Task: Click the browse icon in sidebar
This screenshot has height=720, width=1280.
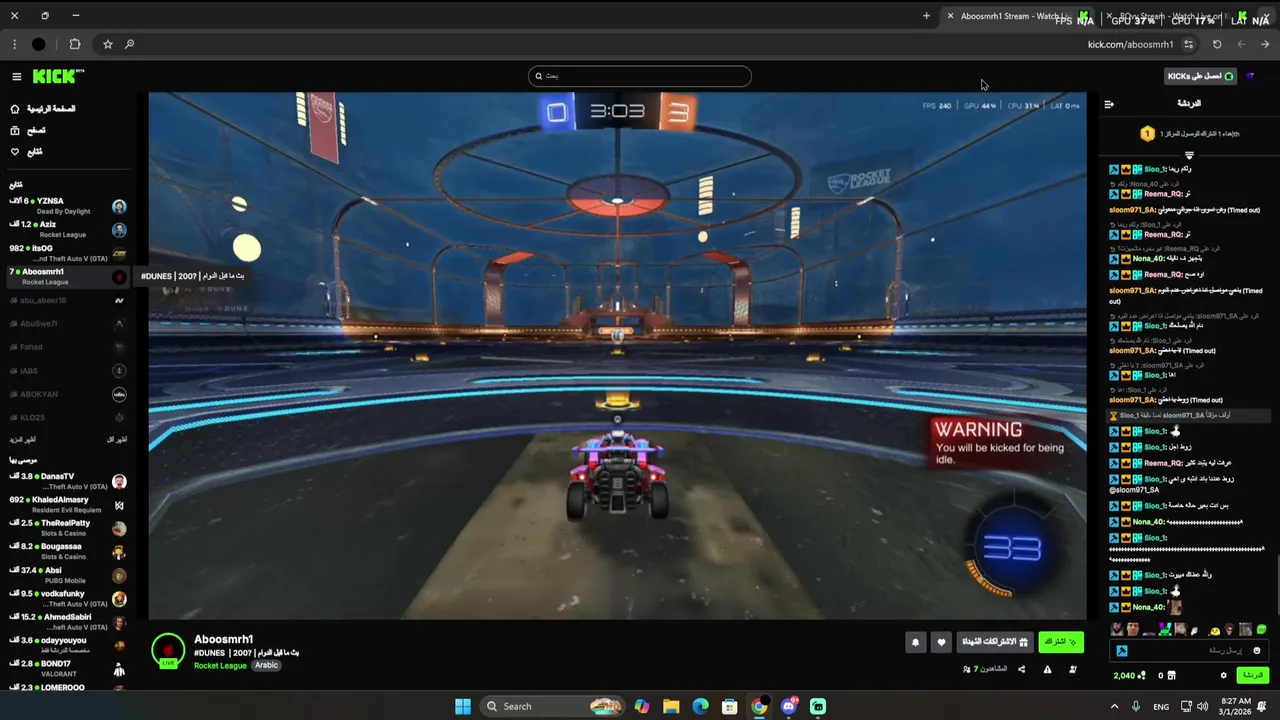Action: point(15,130)
